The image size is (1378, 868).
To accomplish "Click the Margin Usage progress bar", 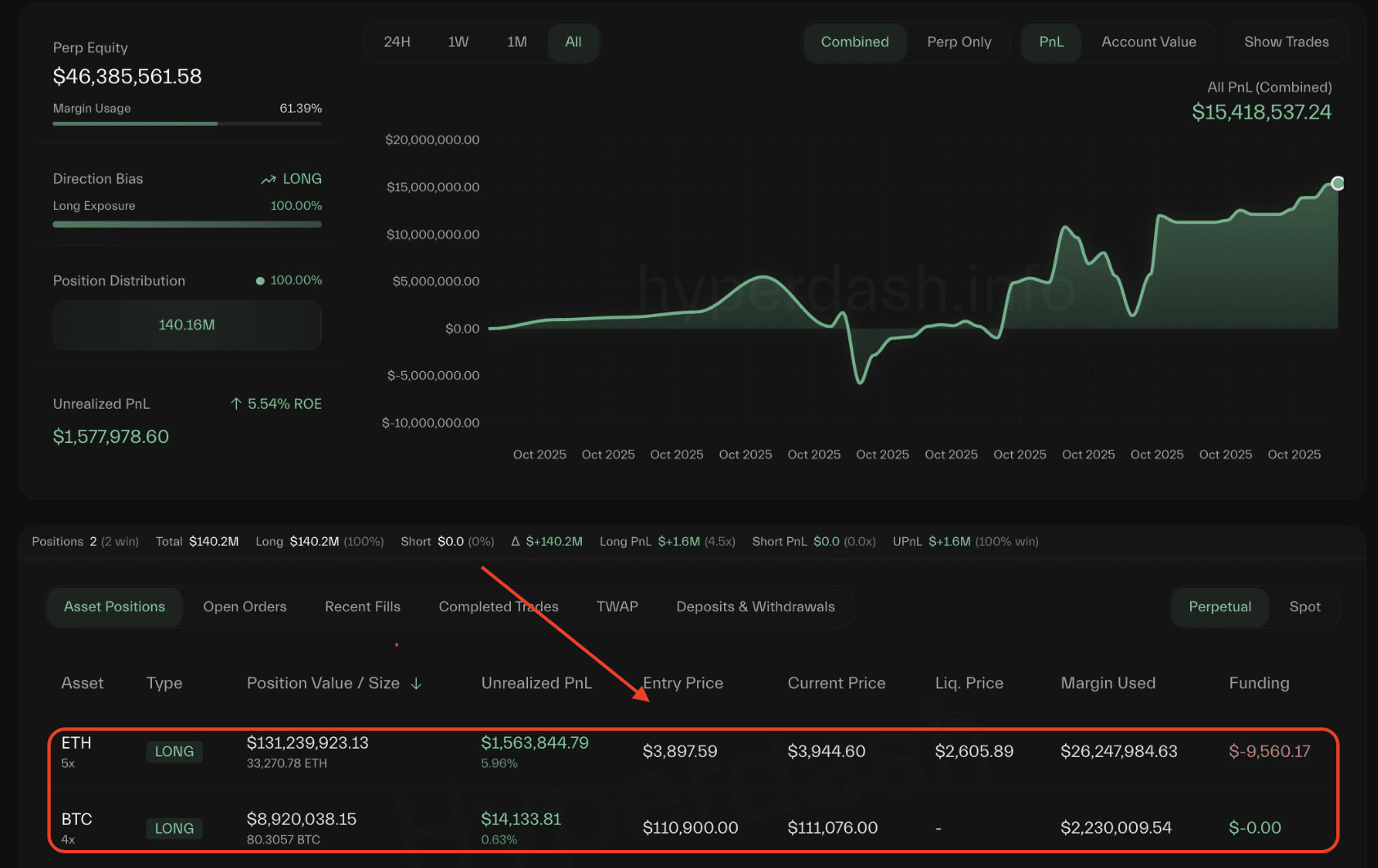I will pyautogui.click(x=187, y=123).
